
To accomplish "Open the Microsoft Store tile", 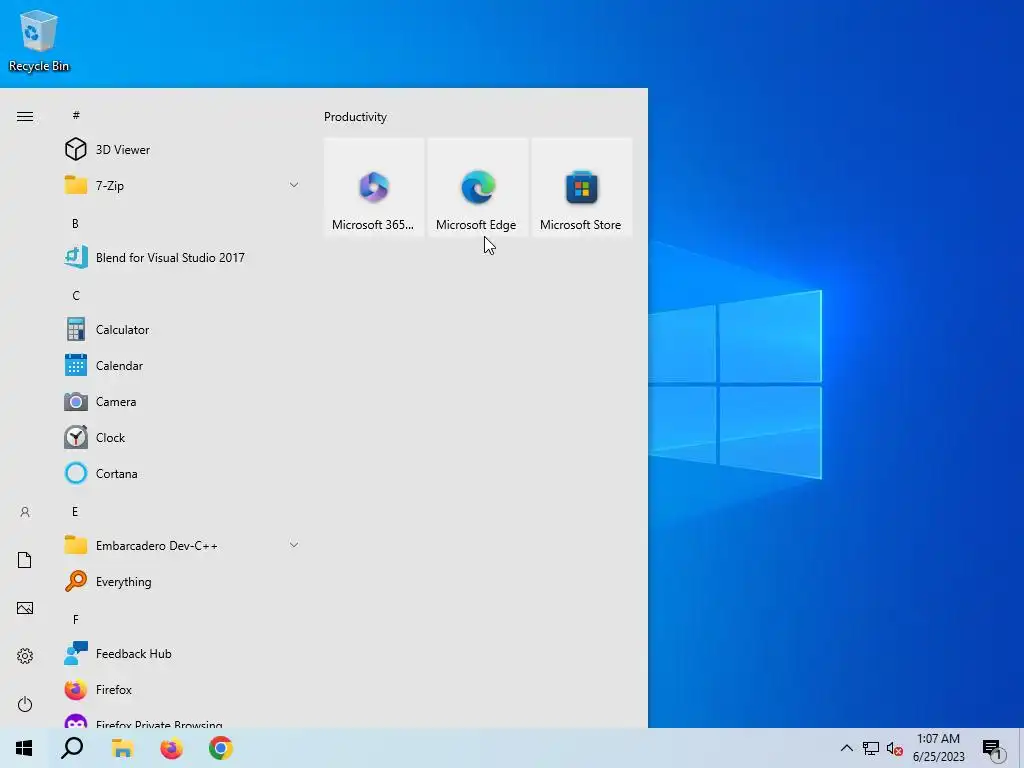I will [581, 187].
